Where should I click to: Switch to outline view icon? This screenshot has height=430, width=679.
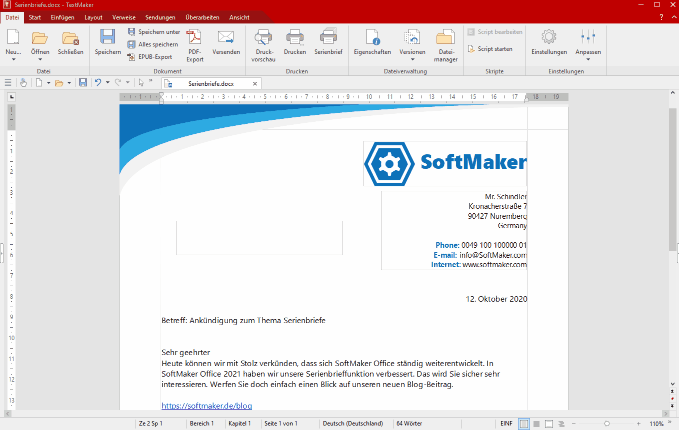pyautogui.click(x=561, y=424)
